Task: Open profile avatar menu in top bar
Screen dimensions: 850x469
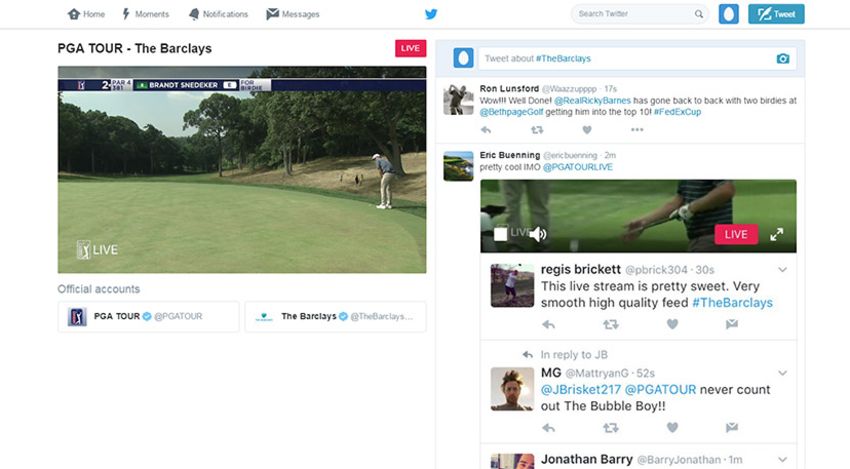Action: pyautogui.click(x=729, y=14)
